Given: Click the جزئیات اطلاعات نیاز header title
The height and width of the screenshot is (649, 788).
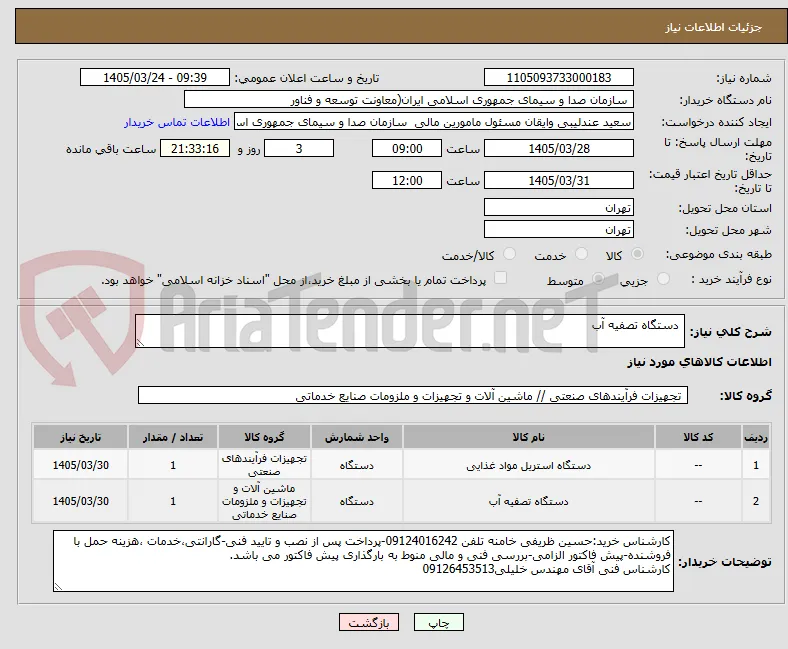Looking at the screenshot, I should 713,27.
